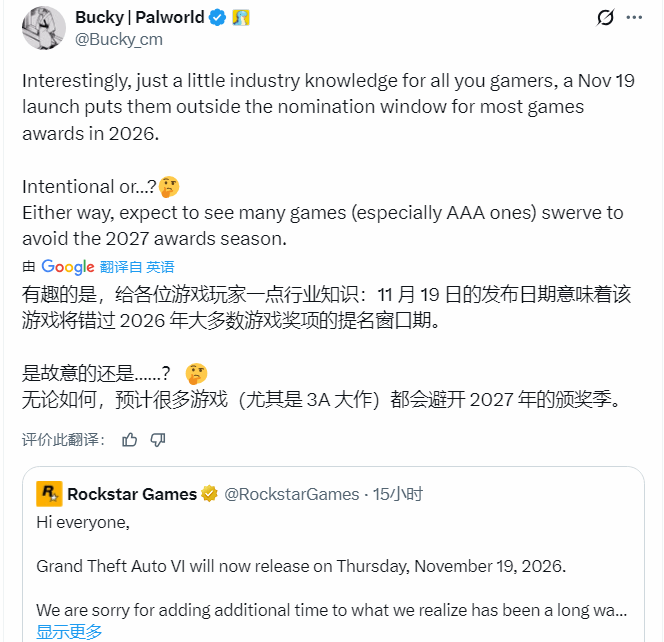
Task: Click the Grok icon on Bucky's post
Action: pyautogui.click(x=604, y=17)
